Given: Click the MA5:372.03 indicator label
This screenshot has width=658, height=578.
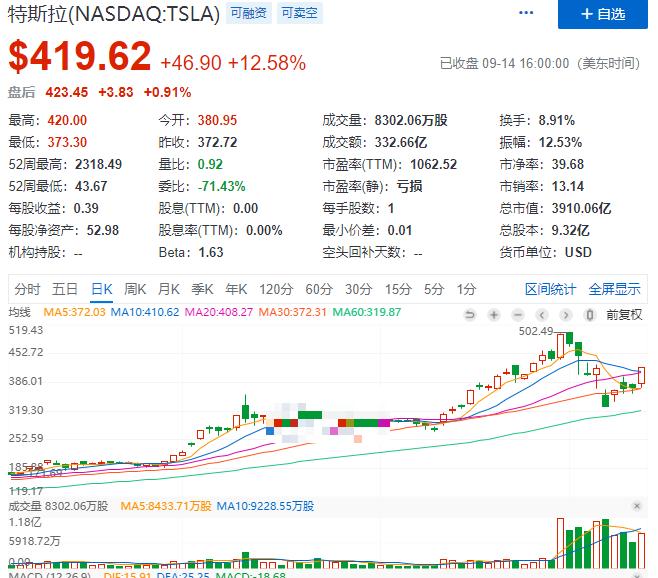Looking at the screenshot, I should (x=74, y=312).
